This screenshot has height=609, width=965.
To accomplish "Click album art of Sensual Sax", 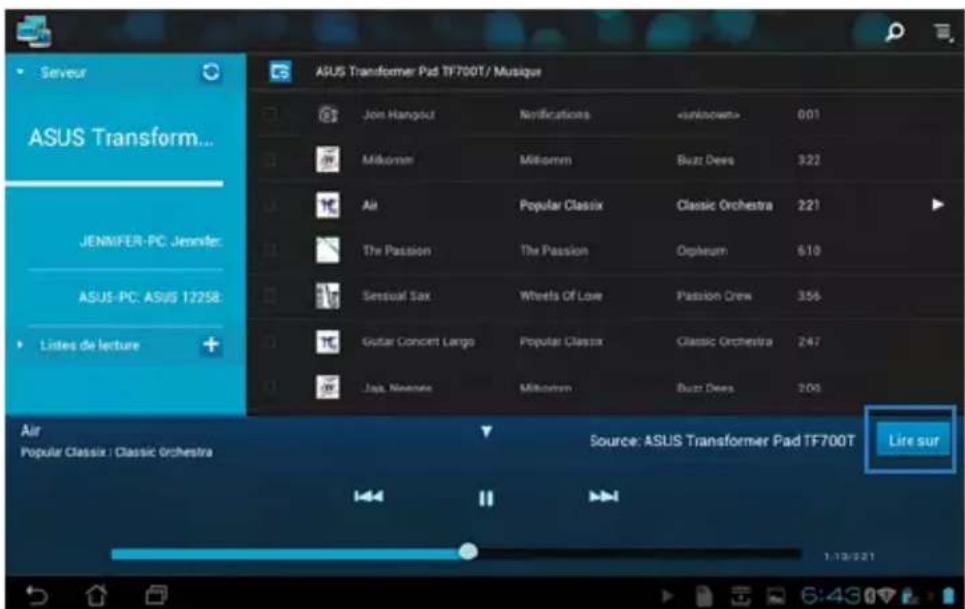I will 327,296.
